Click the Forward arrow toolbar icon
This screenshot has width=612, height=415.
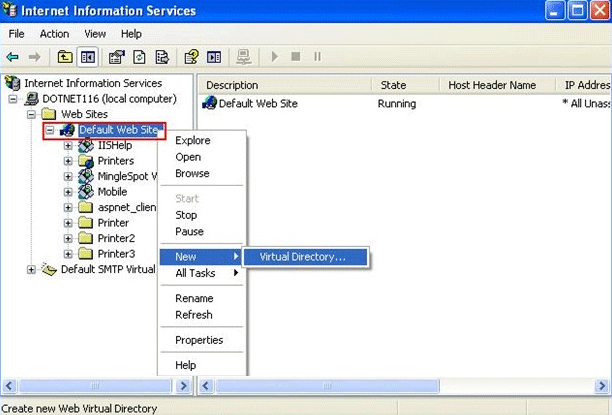(34, 57)
